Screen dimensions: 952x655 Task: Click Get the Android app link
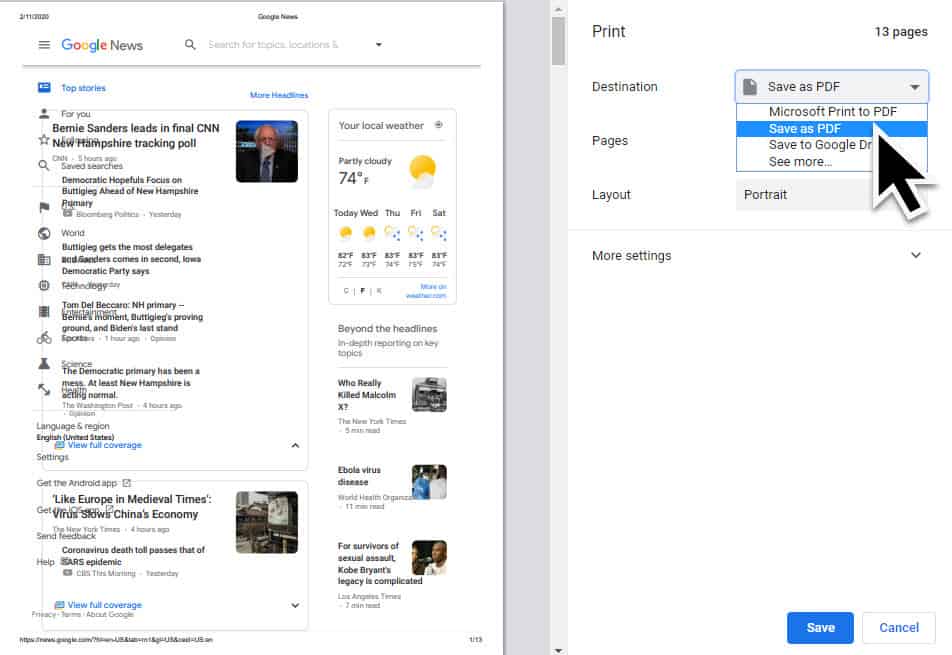(x=83, y=483)
